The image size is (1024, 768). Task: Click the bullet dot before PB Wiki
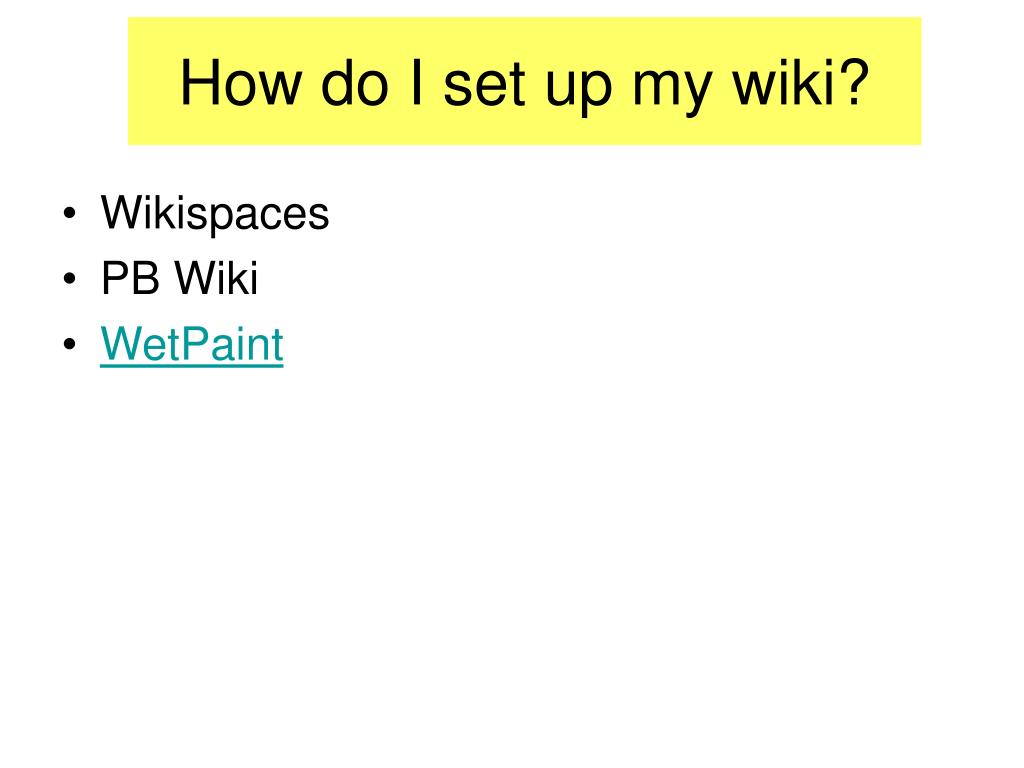[x=70, y=279]
